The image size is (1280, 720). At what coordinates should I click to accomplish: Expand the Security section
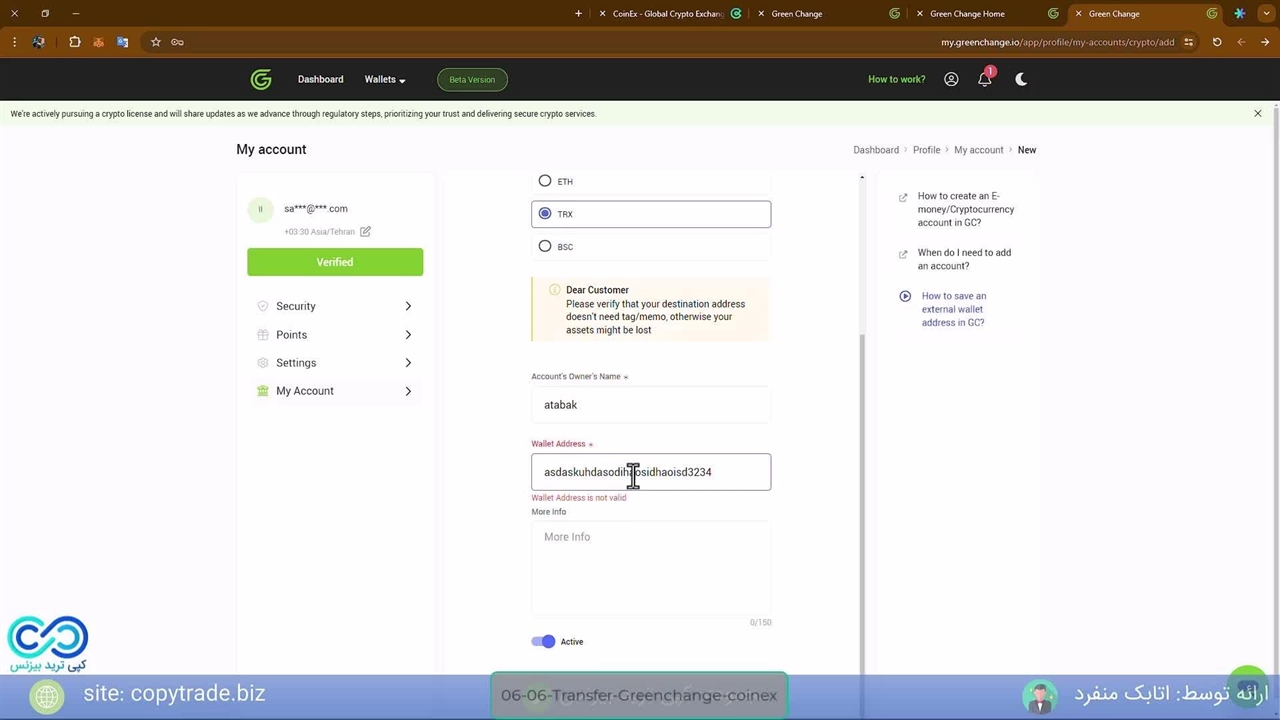pyautogui.click(x=334, y=306)
